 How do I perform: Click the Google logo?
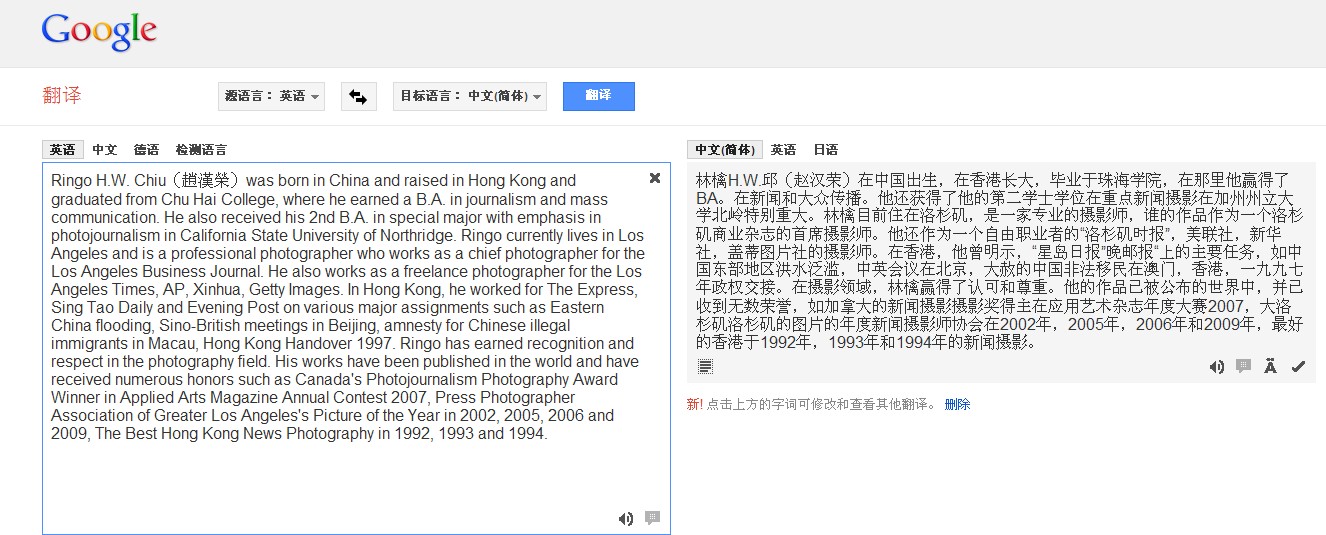pyautogui.click(x=99, y=32)
